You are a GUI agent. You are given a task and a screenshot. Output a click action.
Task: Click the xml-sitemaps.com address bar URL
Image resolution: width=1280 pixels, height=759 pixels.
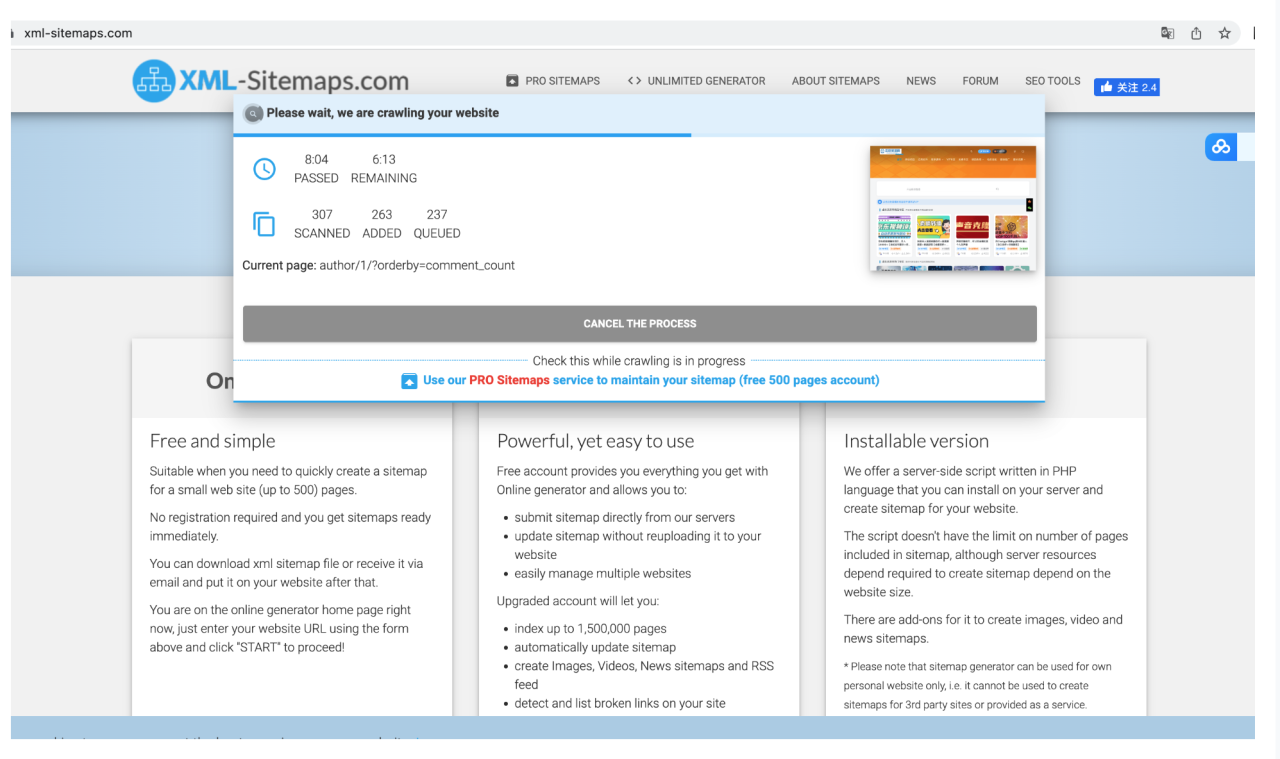(78, 33)
